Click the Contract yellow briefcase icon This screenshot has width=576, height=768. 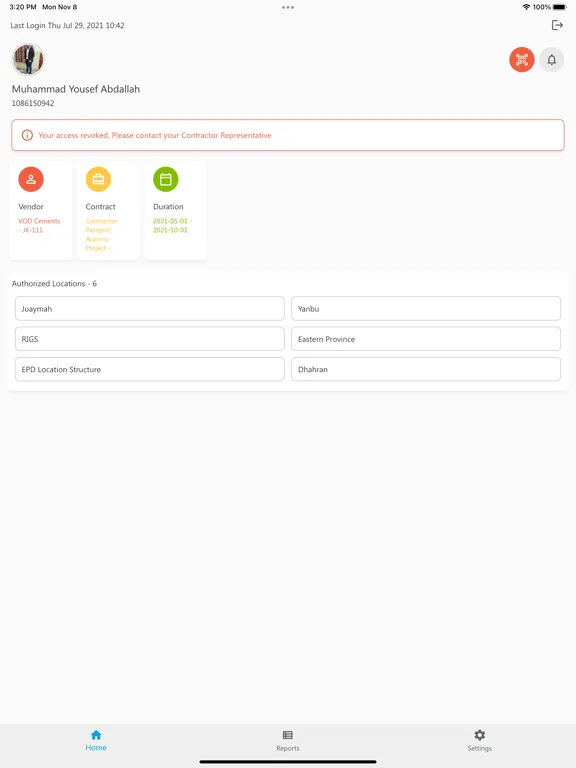point(98,179)
